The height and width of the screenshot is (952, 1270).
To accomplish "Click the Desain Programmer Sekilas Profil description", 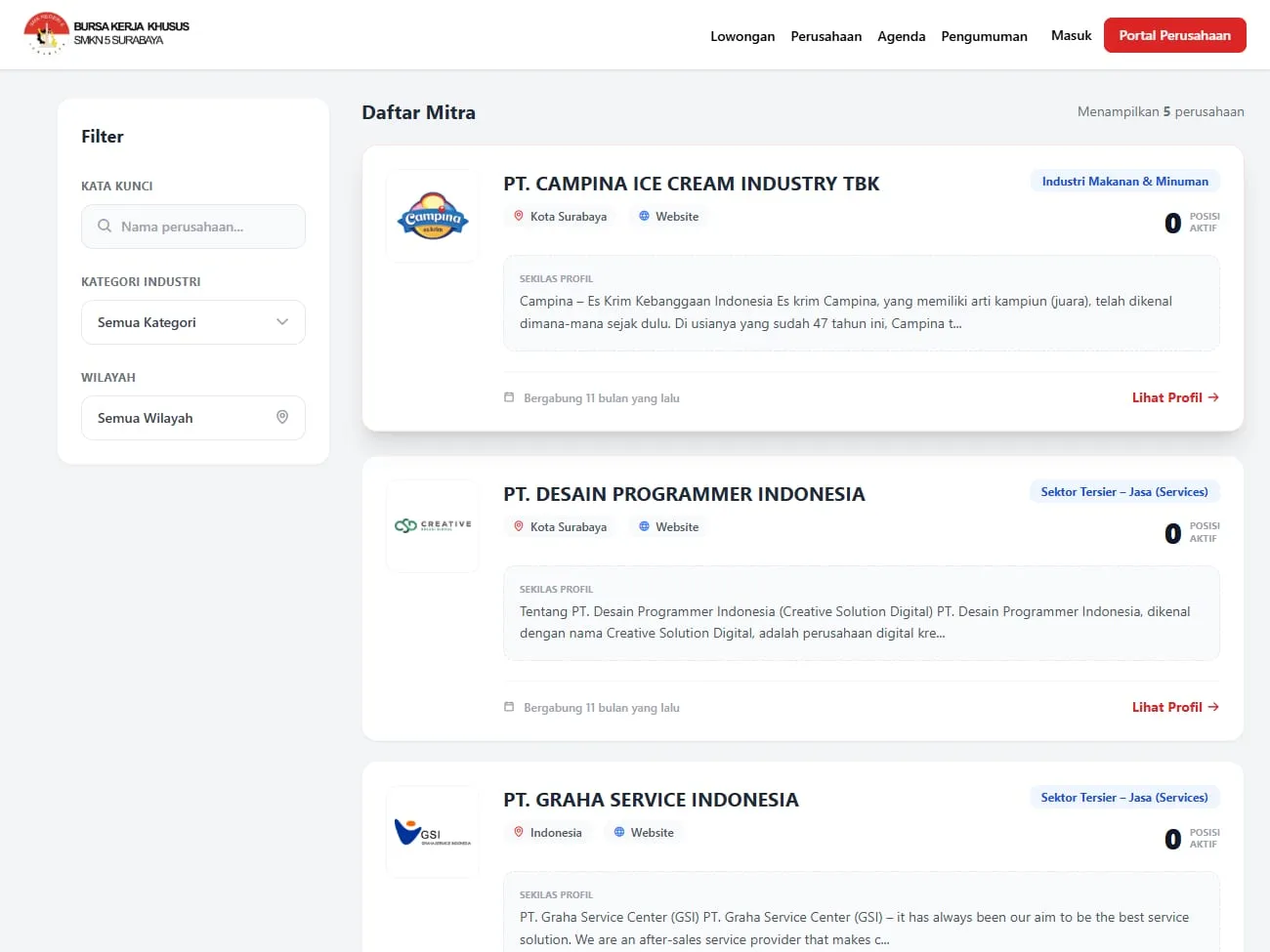I will coord(855,622).
